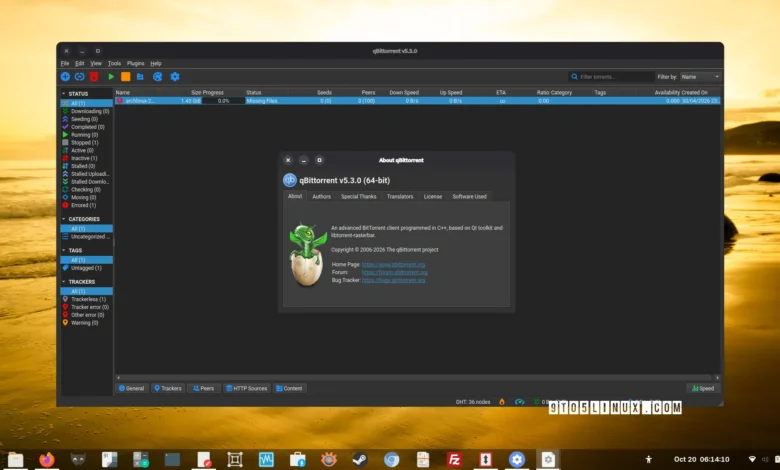780x470 pixels.
Task: Click the blue queue/folder toolbar icon
Action: pos(140,77)
